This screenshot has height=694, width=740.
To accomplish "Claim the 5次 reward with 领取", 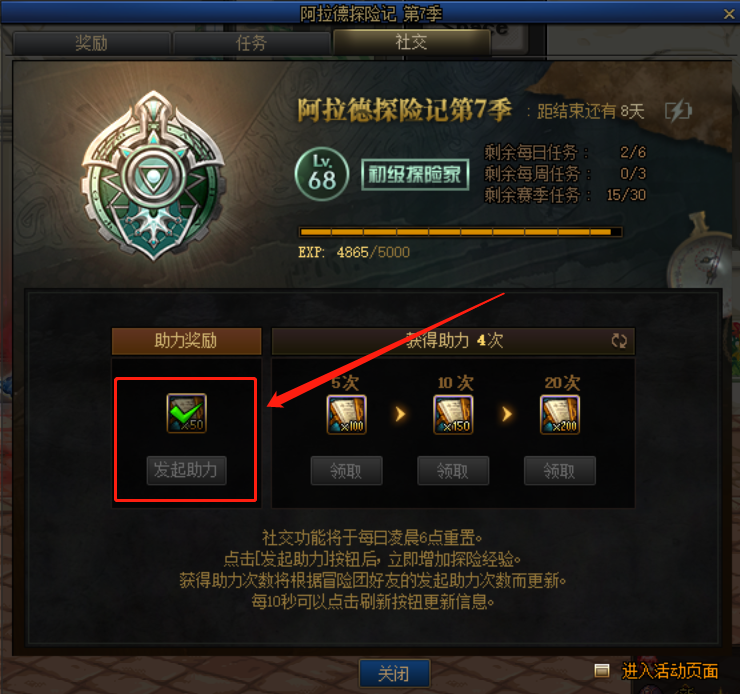I will pos(346,470).
